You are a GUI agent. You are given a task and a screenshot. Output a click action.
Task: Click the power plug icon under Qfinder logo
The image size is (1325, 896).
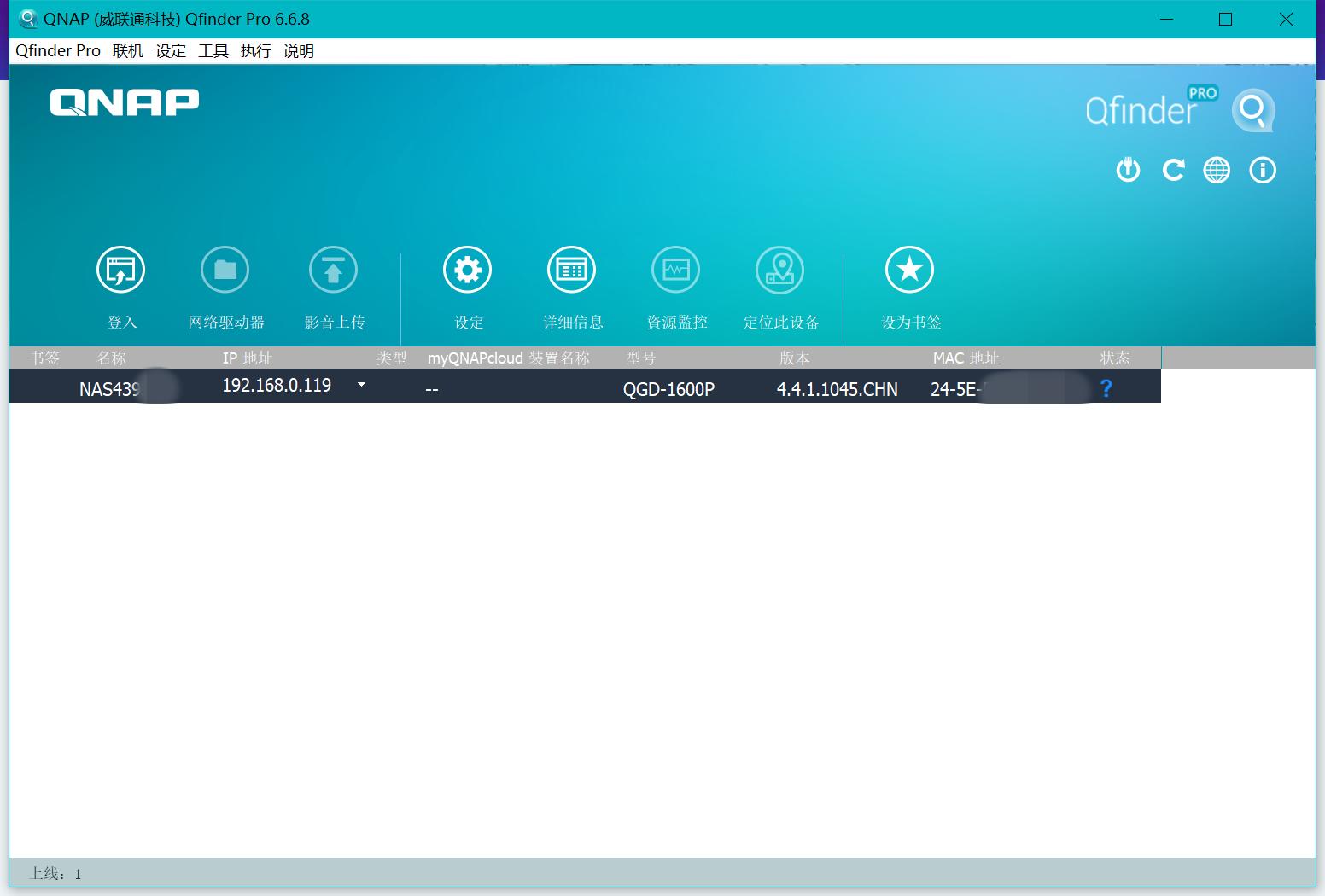[1128, 170]
